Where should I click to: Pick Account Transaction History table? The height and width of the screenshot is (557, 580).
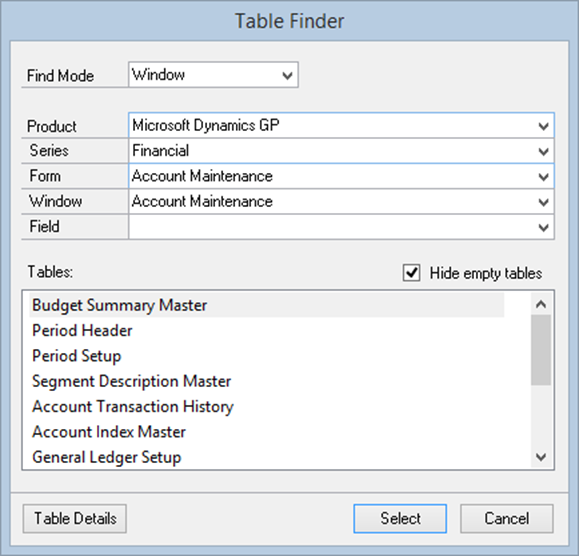click(x=266, y=406)
